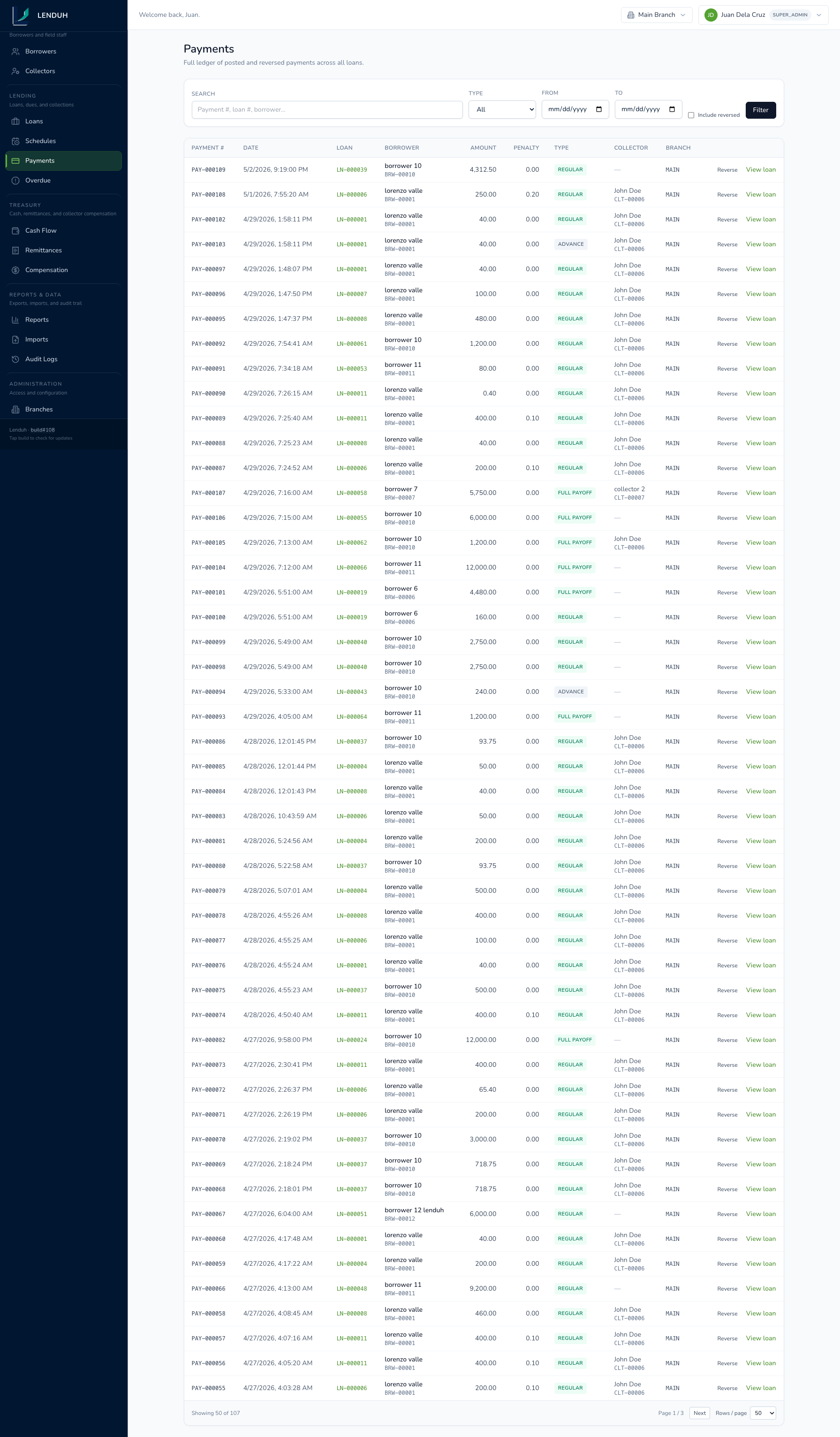Click the Lenduh logo icon
The height and width of the screenshot is (1437, 840).
coord(21,15)
